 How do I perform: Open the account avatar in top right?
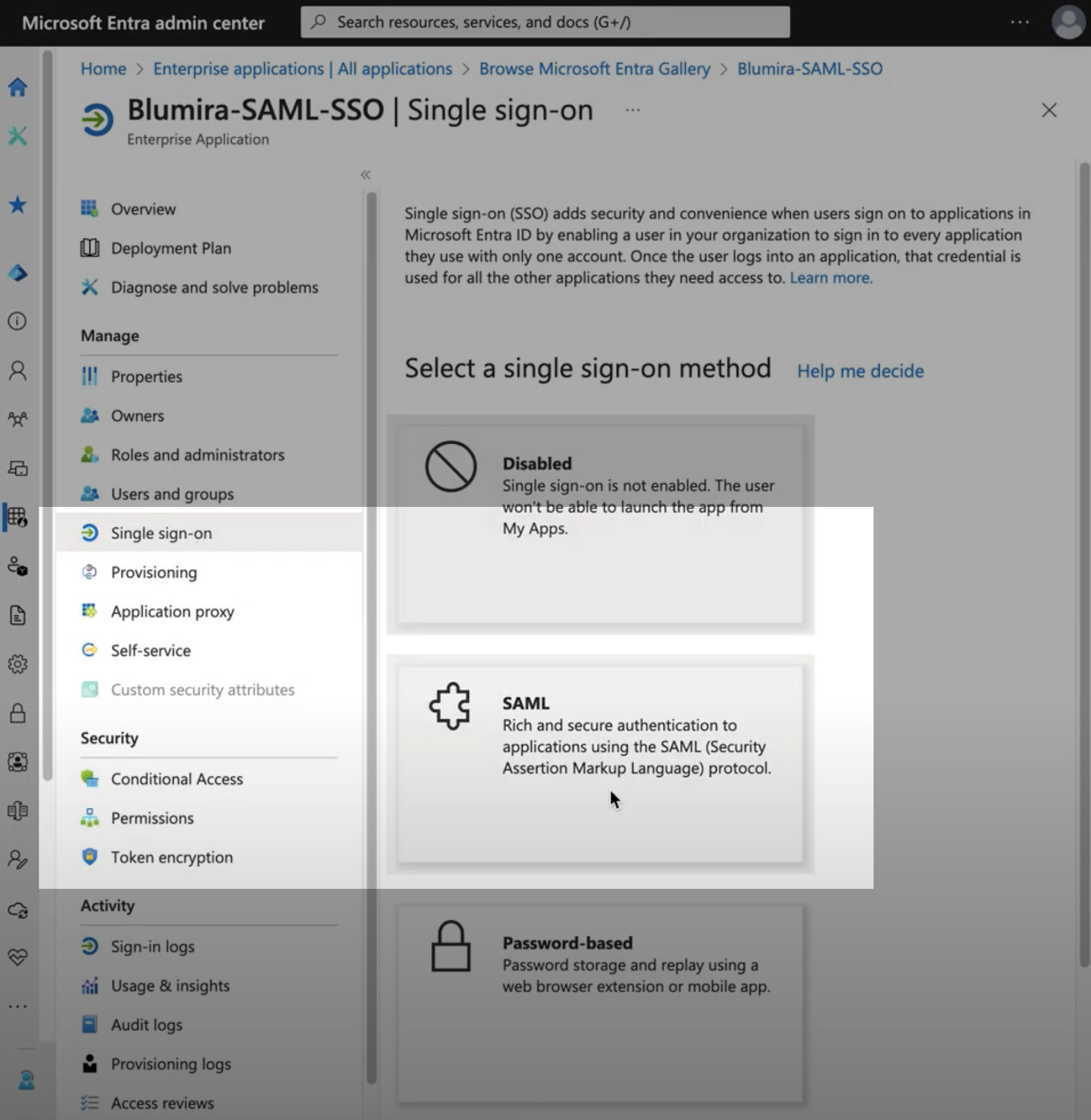click(1068, 22)
